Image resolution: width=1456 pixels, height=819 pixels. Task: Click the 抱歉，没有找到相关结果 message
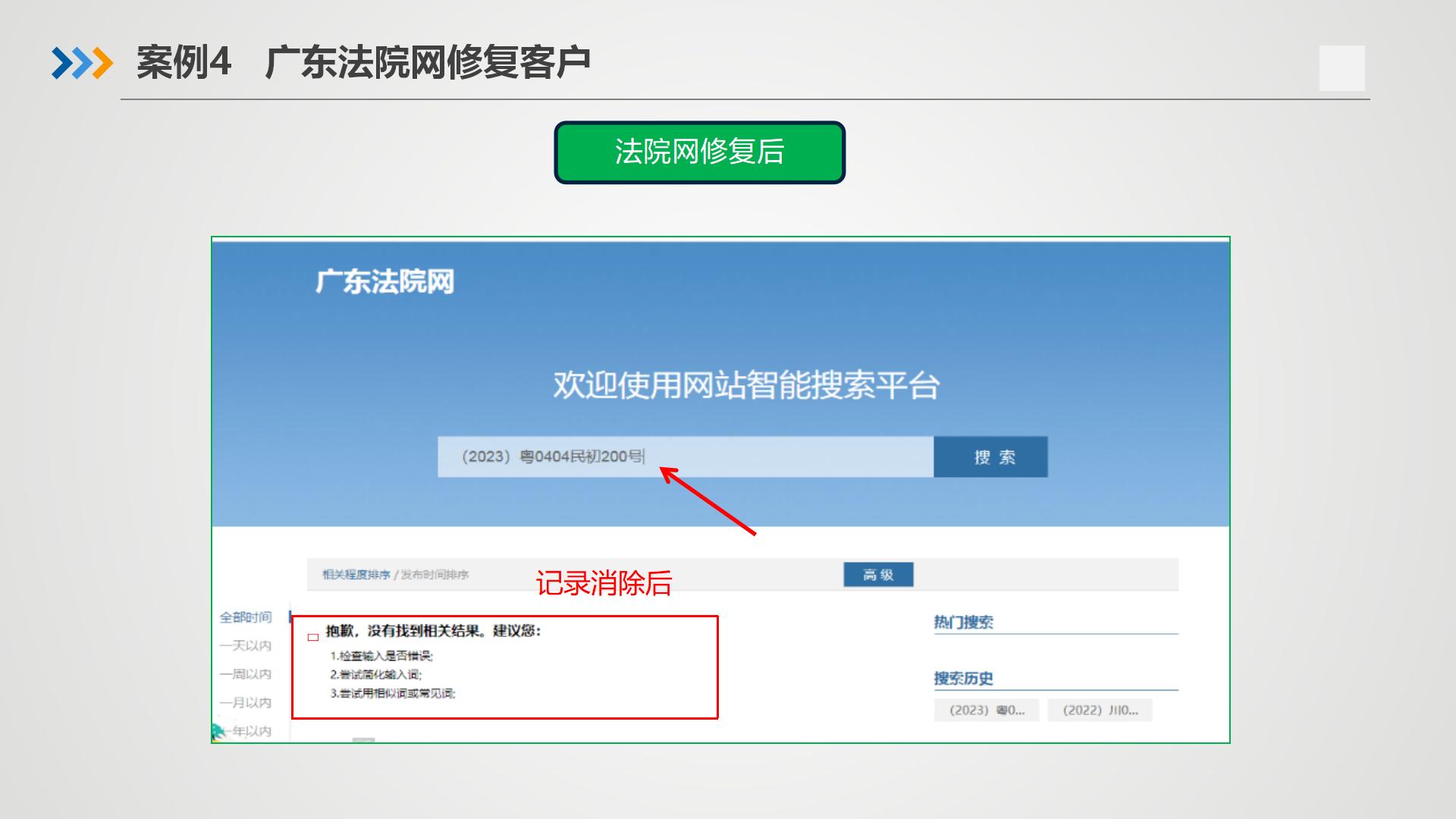coord(433,631)
